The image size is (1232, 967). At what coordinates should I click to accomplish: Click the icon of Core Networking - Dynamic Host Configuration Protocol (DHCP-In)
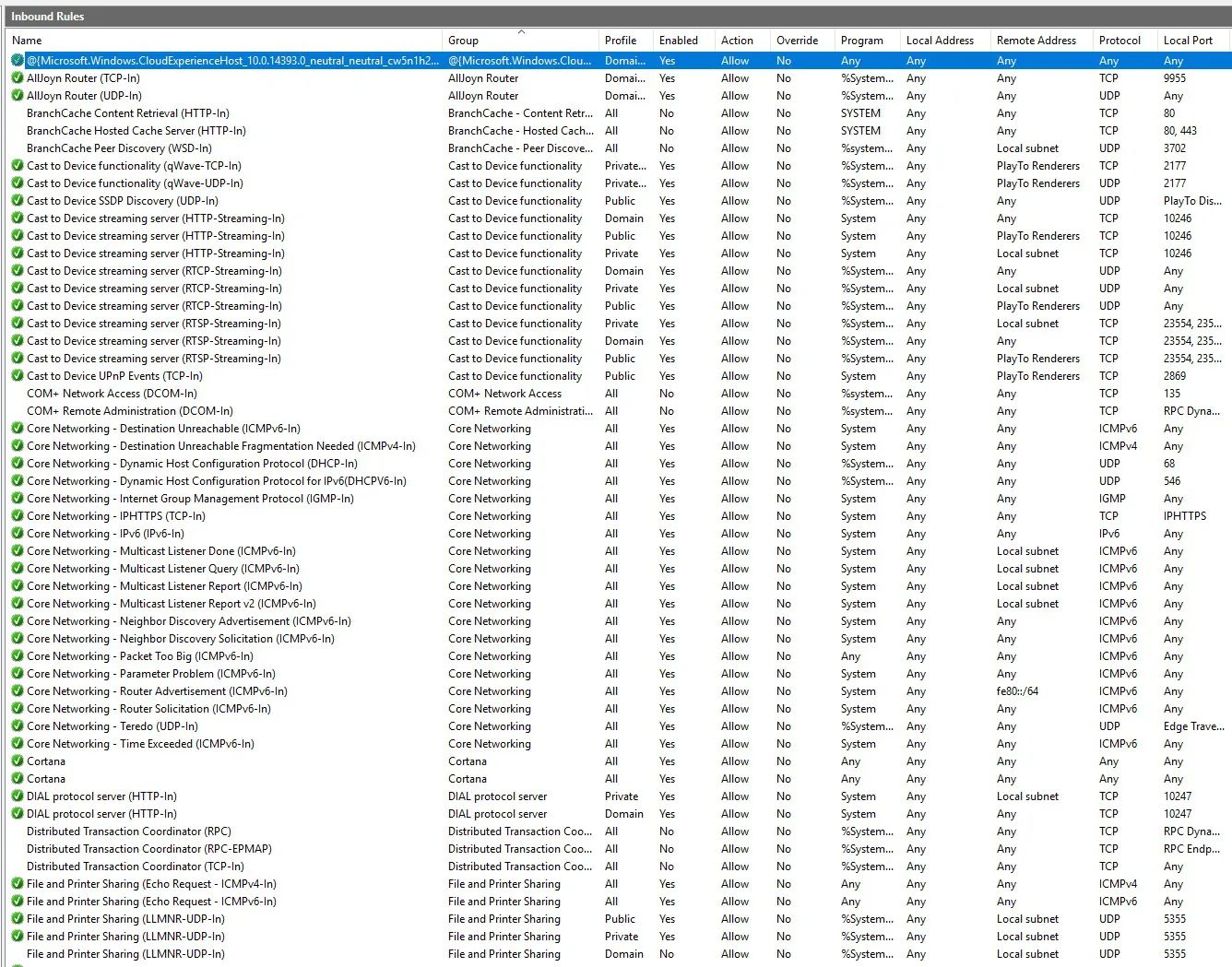[18, 464]
